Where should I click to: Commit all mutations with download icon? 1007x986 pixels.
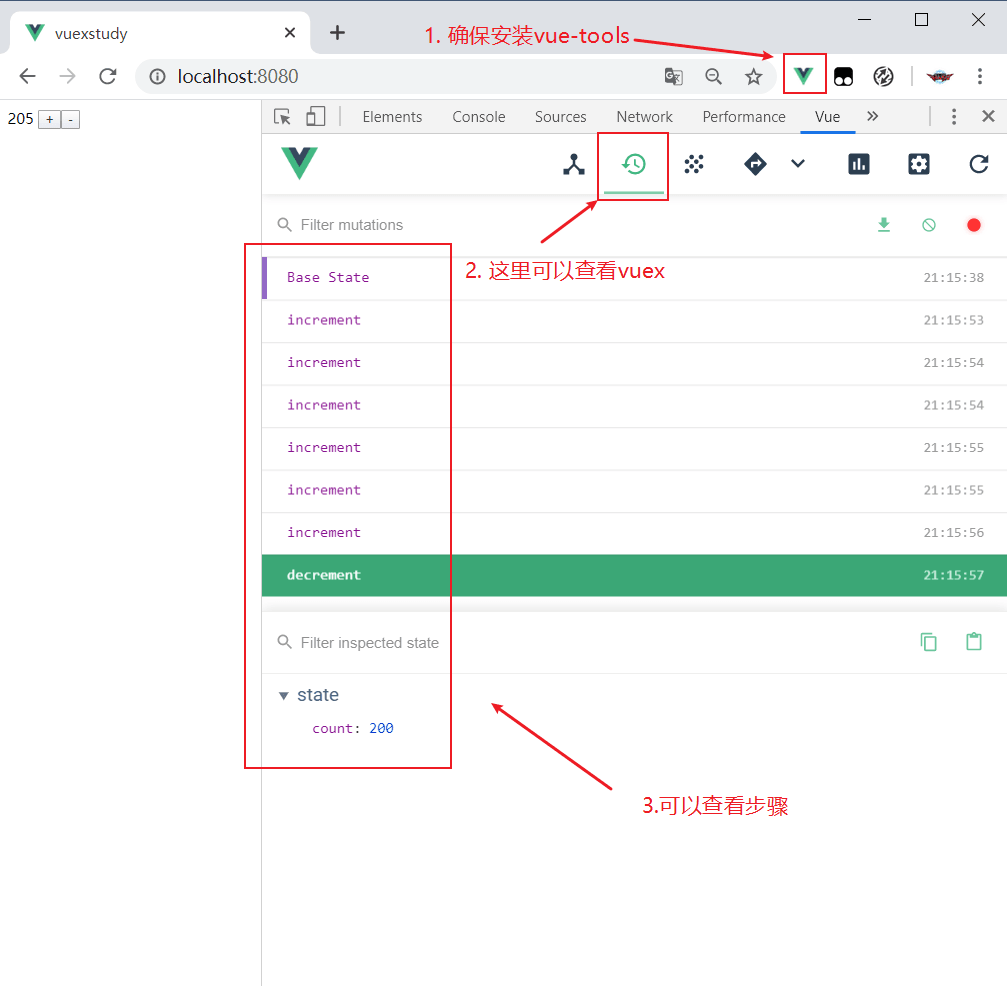coord(884,224)
